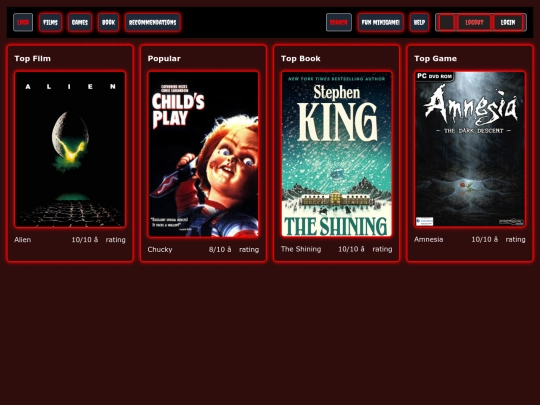Viewport: 540px width, 405px height.
Task: Click the 'Top Book' heading
Action: tap(301, 59)
